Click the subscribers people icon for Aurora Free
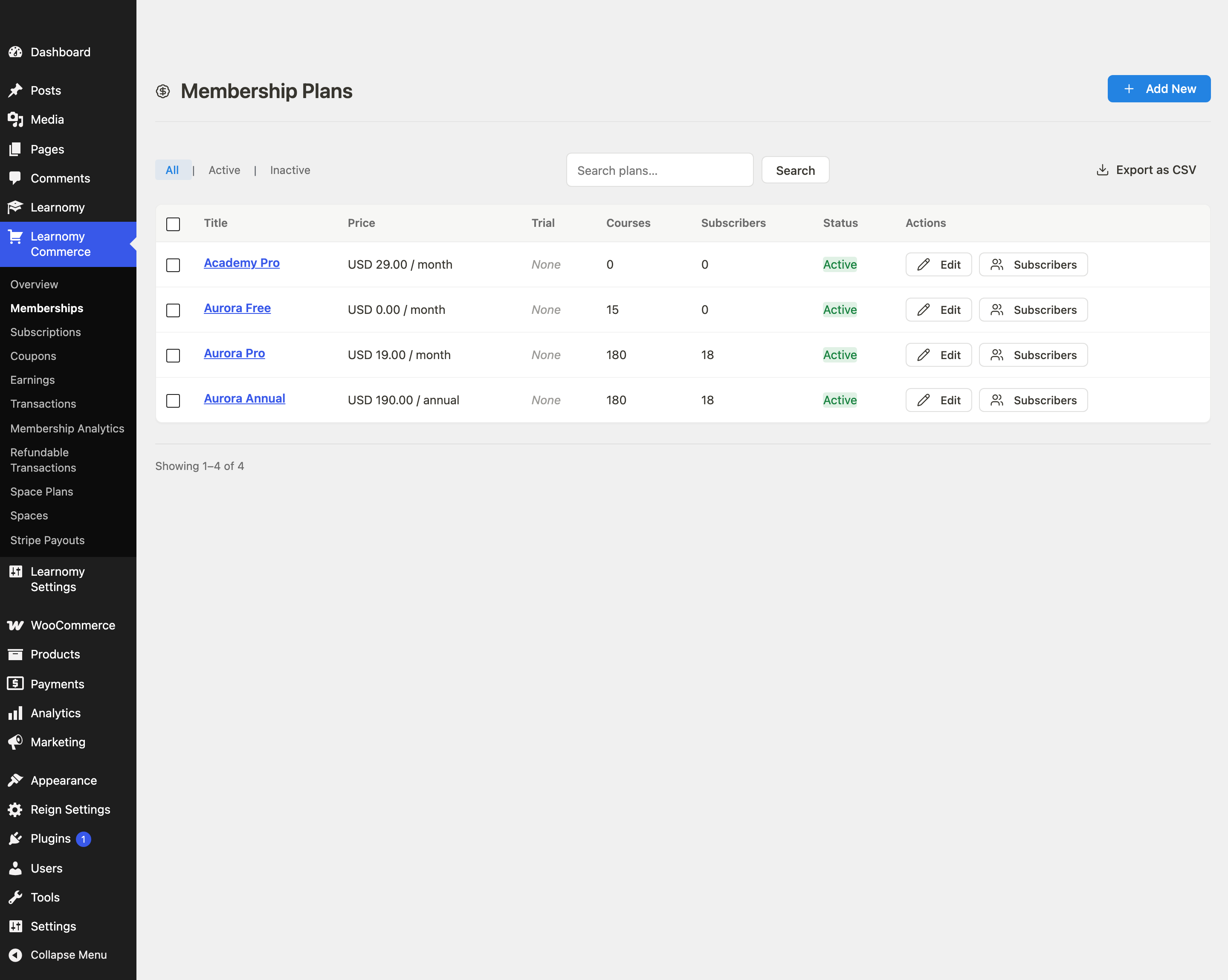This screenshot has width=1228, height=980. [997, 310]
